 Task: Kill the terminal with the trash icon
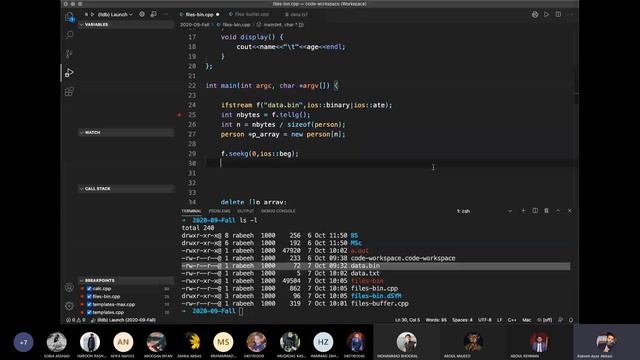546,211
